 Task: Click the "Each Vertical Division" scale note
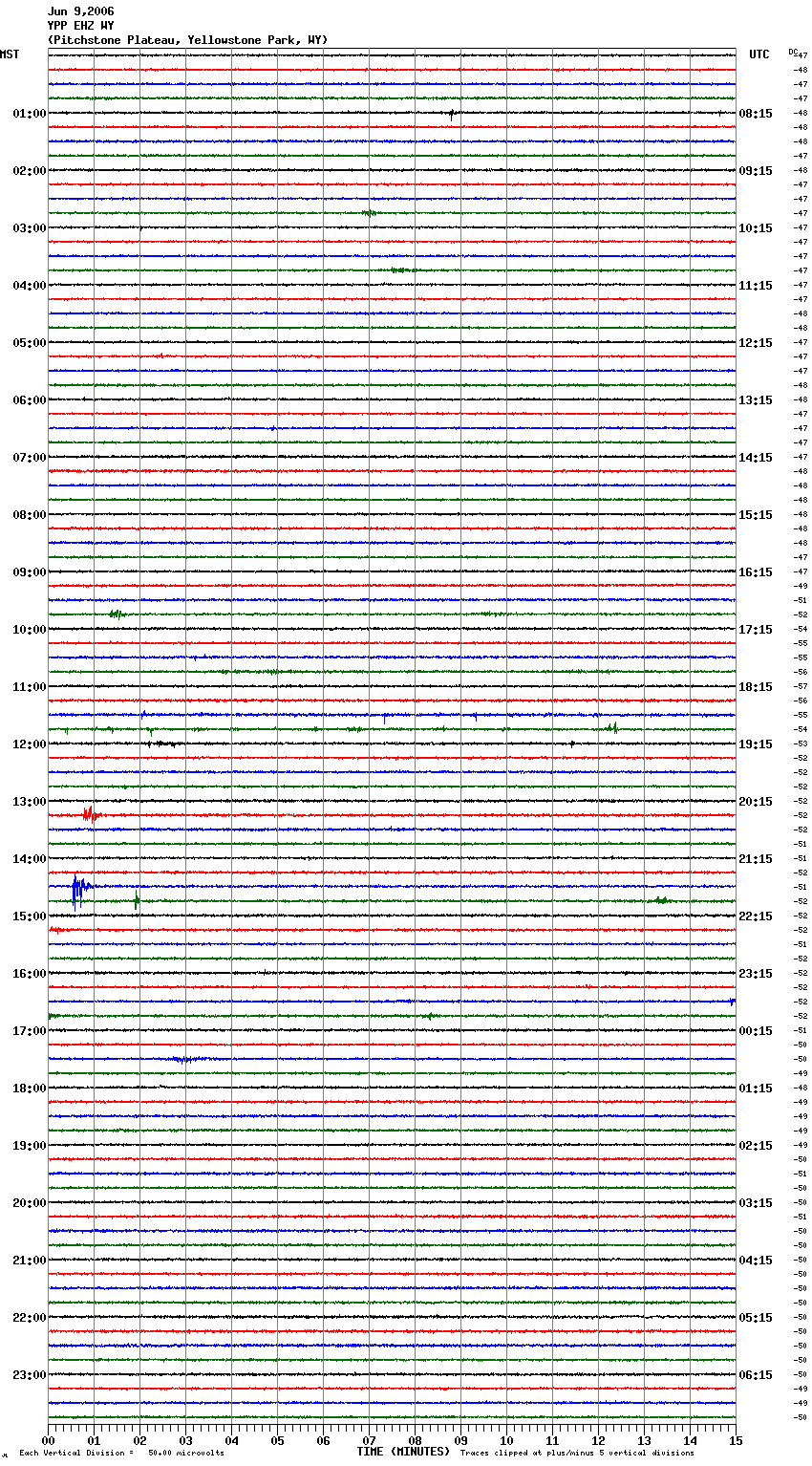tap(121, 1454)
